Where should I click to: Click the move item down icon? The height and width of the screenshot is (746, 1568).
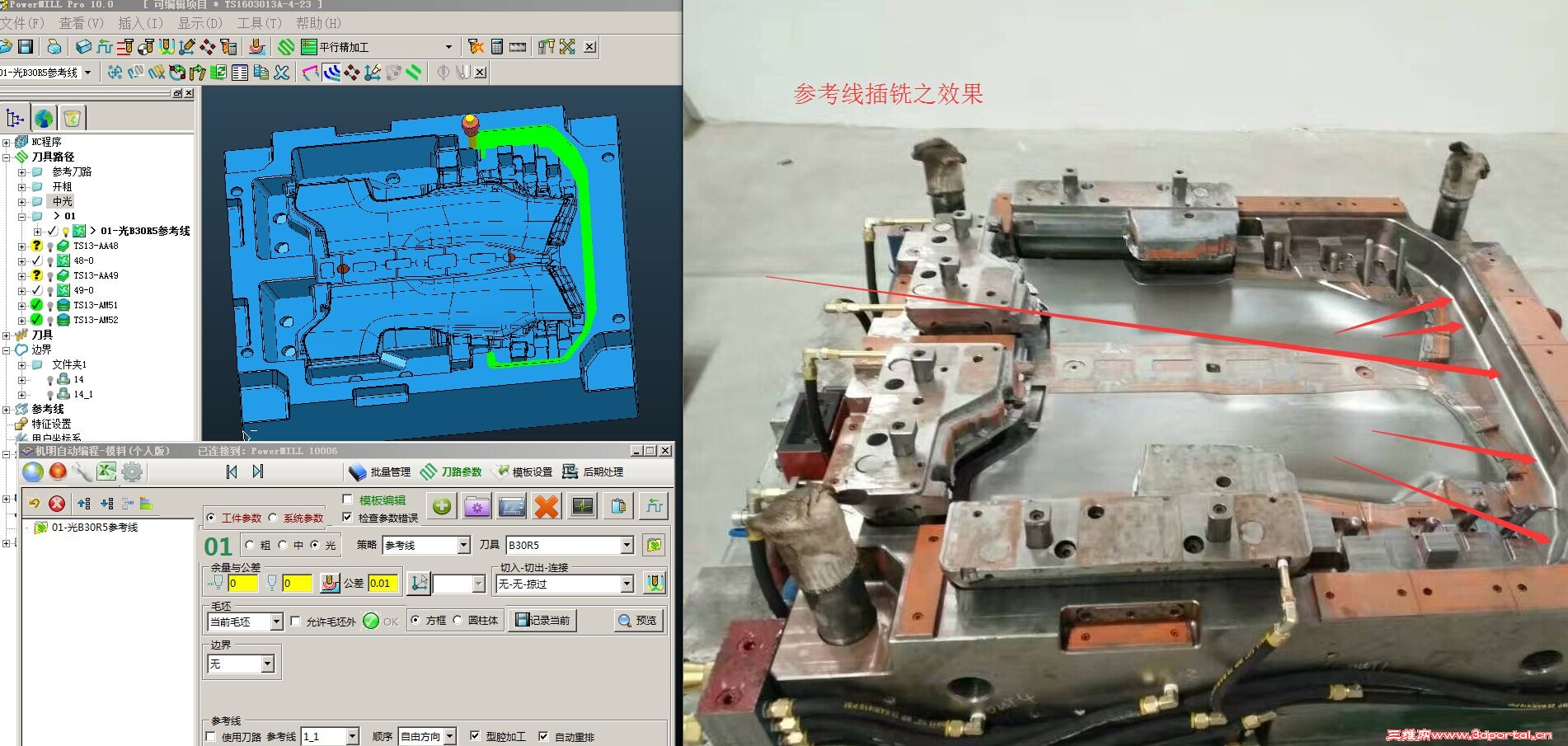[x=106, y=503]
